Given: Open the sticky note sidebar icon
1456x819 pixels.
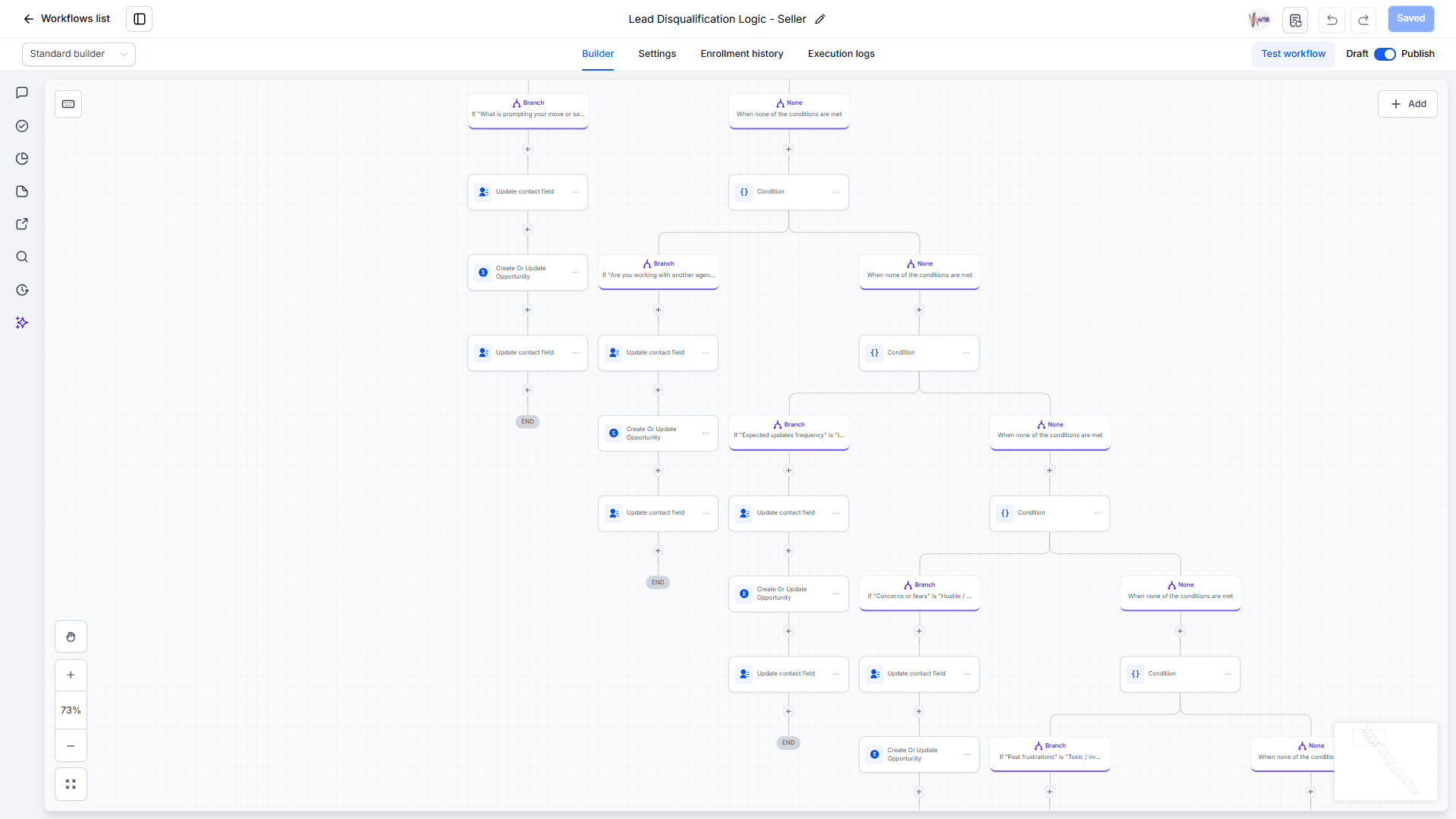Looking at the screenshot, I should coord(22,191).
